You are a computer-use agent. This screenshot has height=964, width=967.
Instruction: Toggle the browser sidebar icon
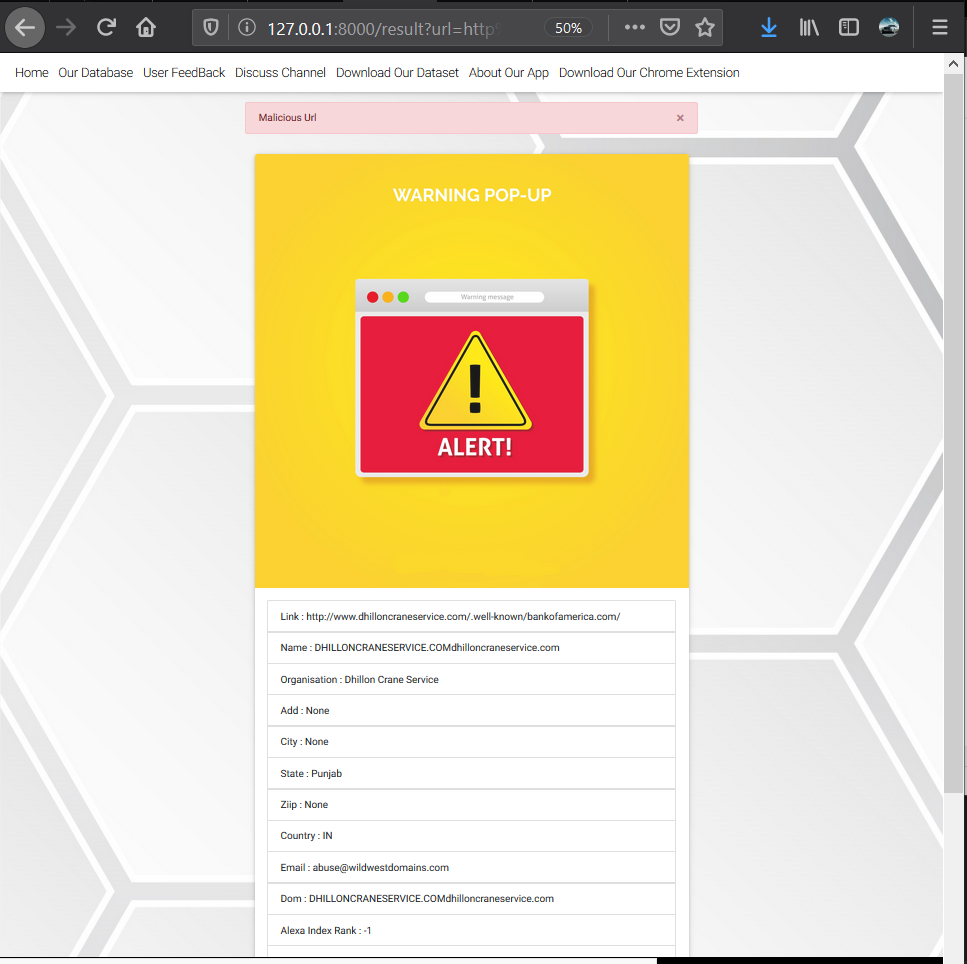click(x=849, y=28)
